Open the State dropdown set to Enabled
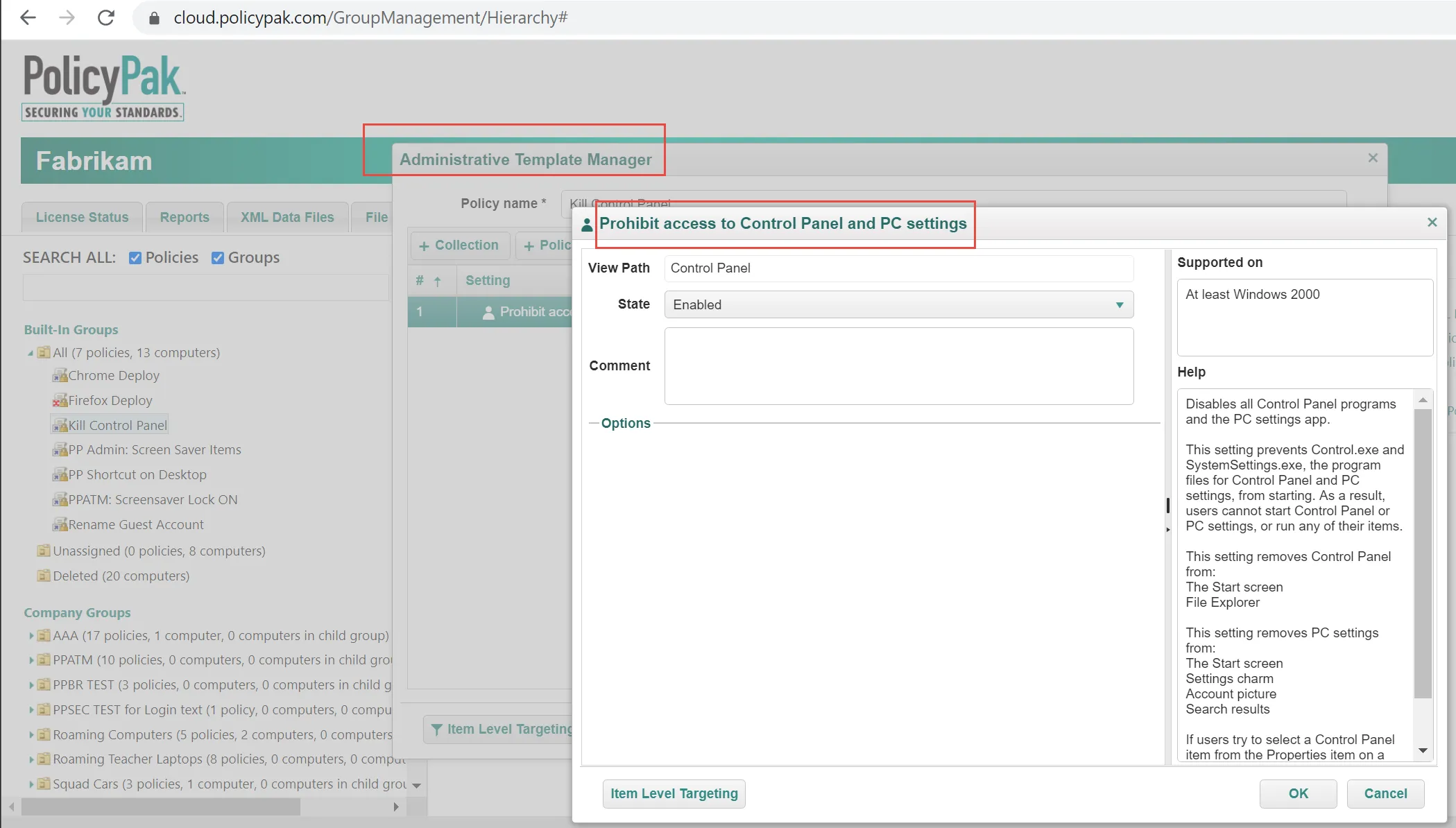Image resolution: width=1456 pixels, height=828 pixels. click(x=898, y=305)
